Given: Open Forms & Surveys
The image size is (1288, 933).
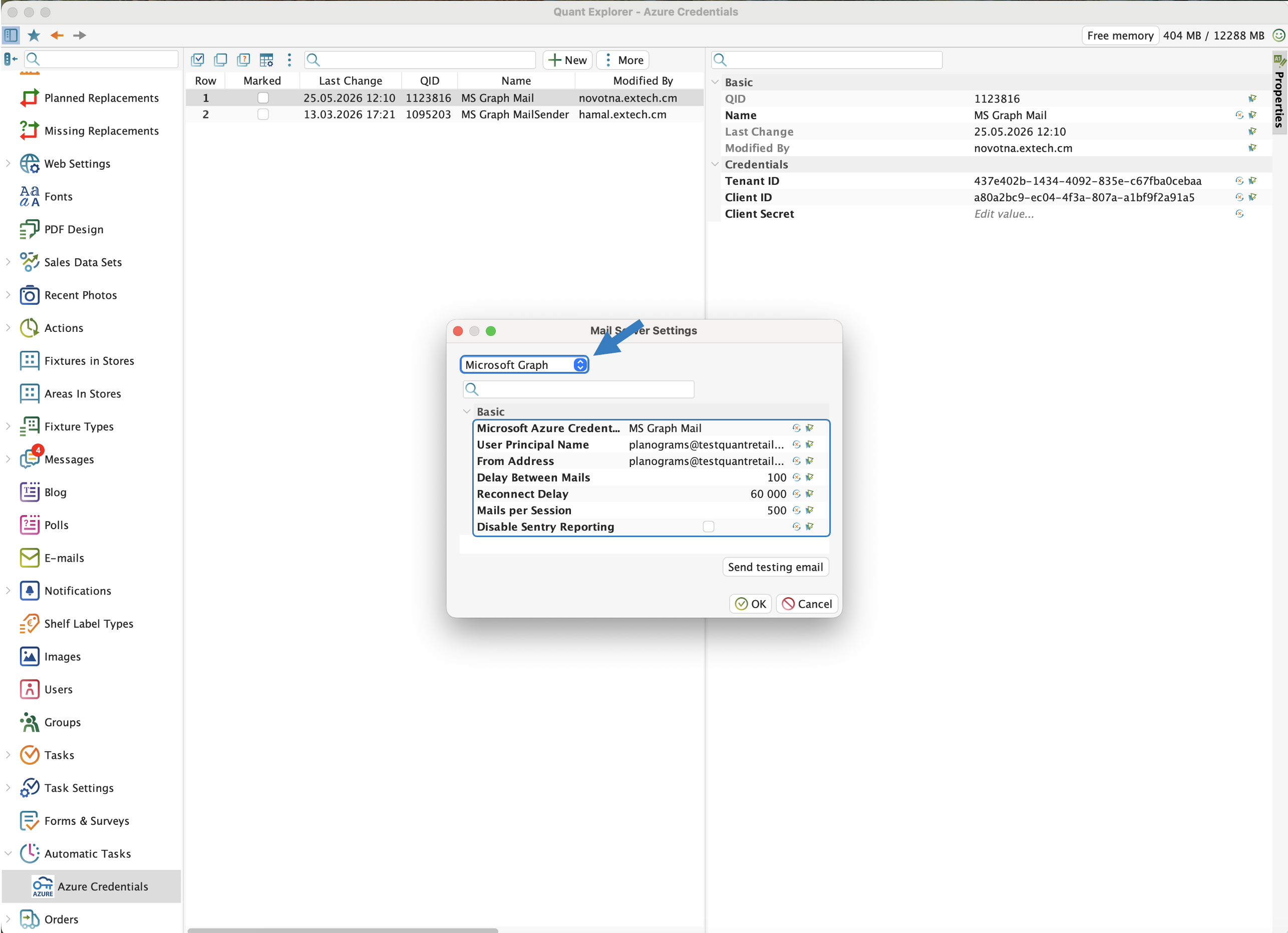Looking at the screenshot, I should pyautogui.click(x=87, y=821).
